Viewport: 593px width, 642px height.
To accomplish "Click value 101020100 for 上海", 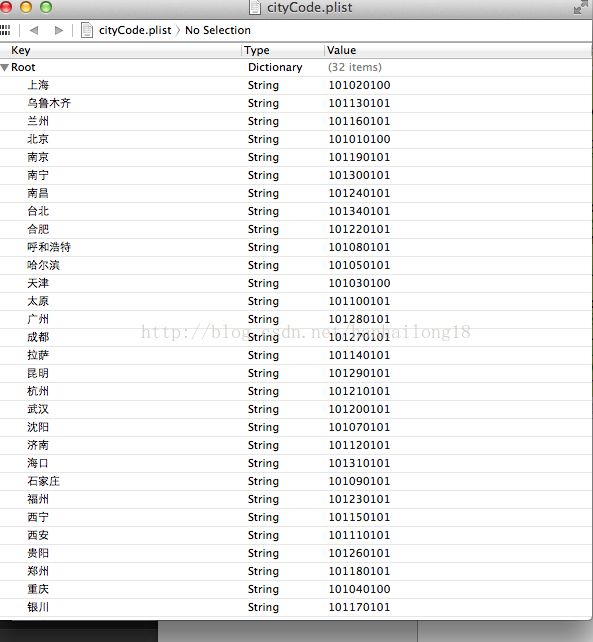I will (x=360, y=85).
